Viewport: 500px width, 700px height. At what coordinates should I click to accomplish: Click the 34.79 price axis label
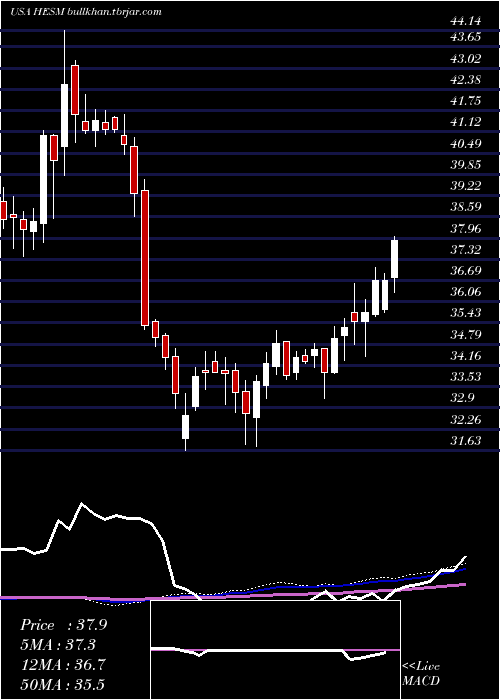[466, 335]
